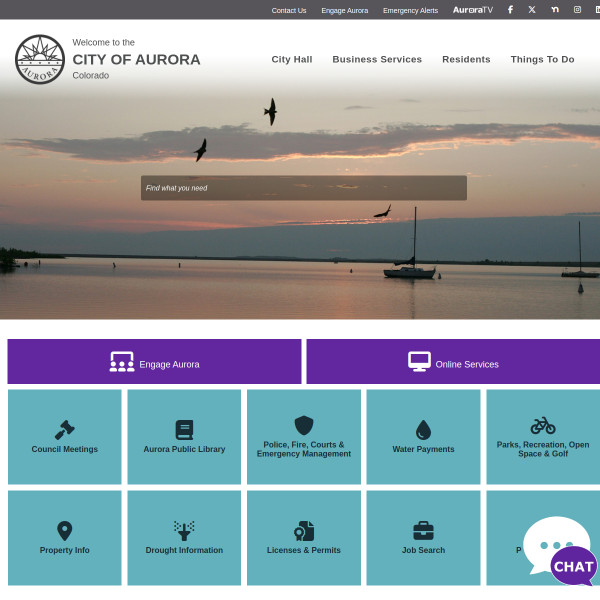This screenshot has width=600, height=600.
Task: Open the AuroraTV link
Action: 473,10
